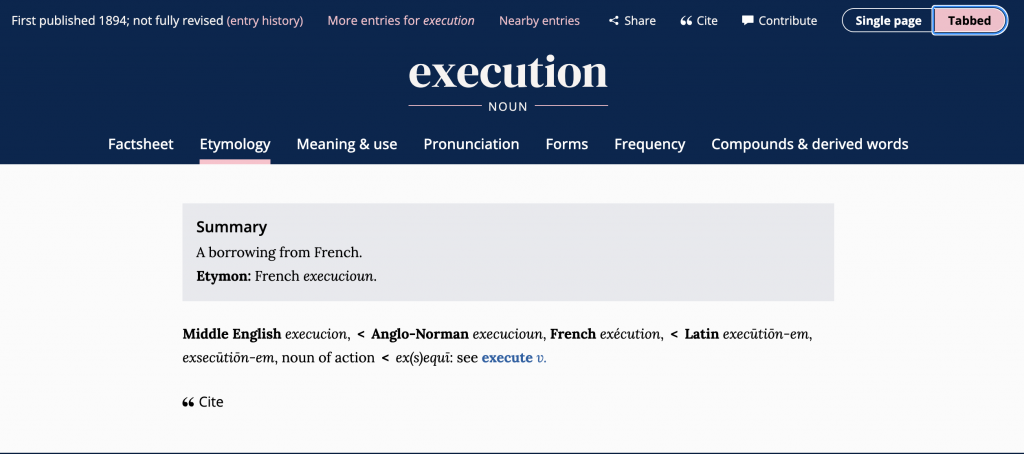
Task: Select the Etymology tab
Action: click(x=235, y=144)
